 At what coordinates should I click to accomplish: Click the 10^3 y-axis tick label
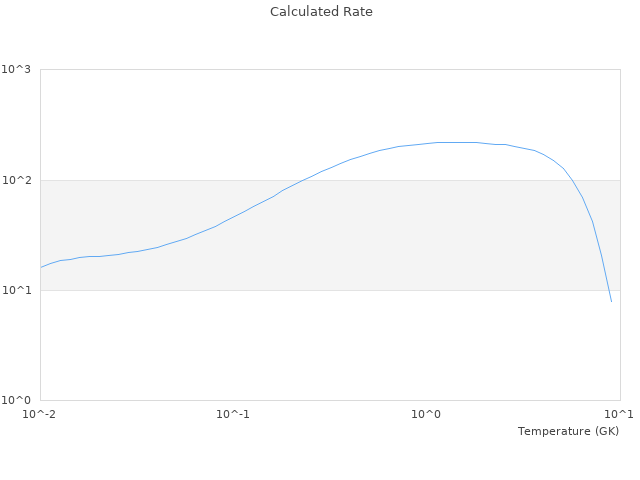(x=17, y=70)
